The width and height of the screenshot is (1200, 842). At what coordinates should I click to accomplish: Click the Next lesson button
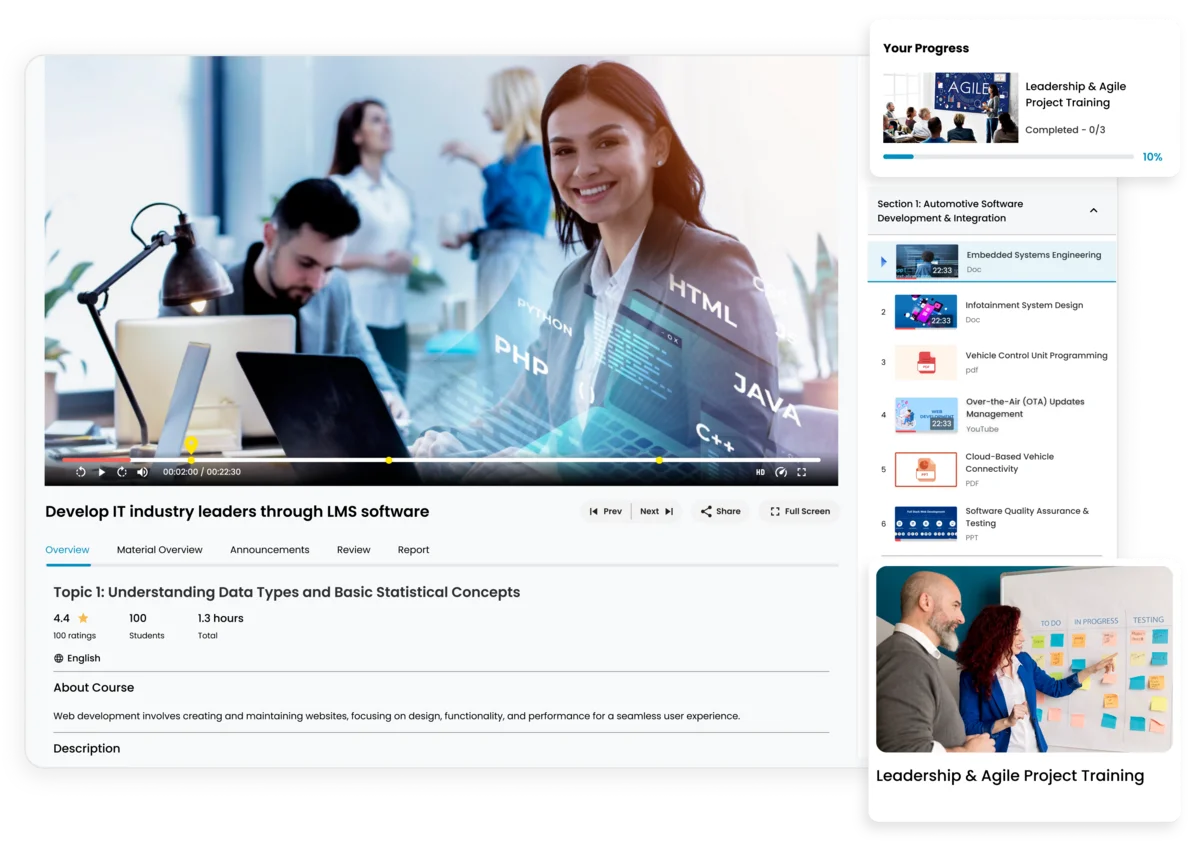[x=655, y=511]
